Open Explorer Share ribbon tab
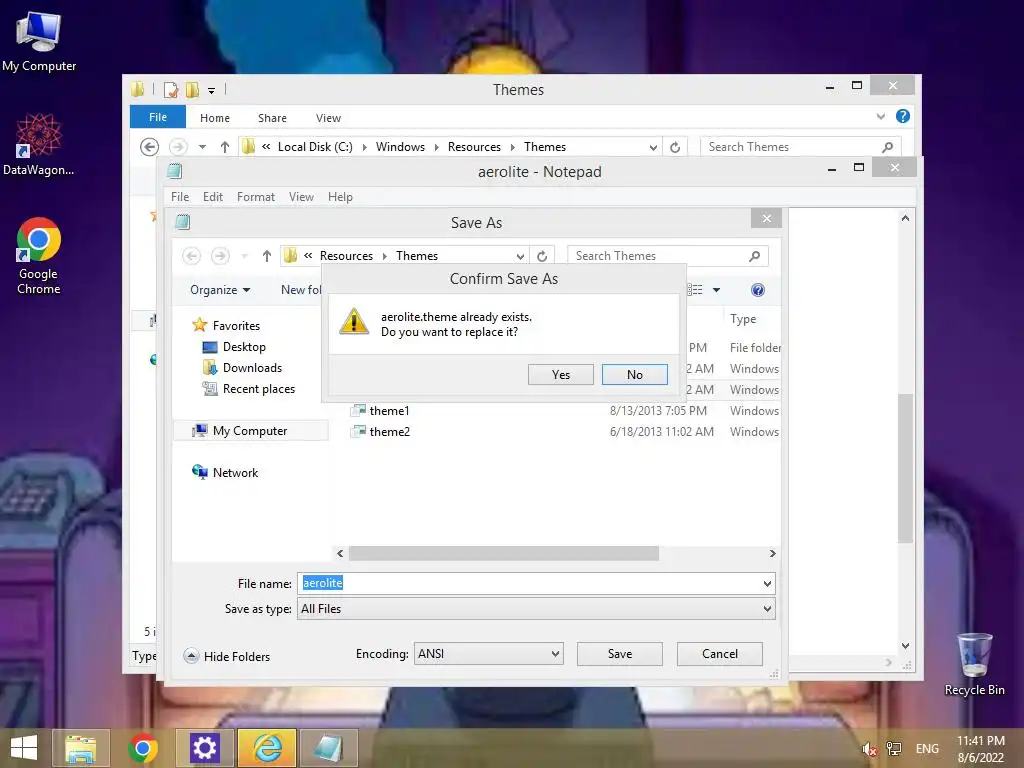This screenshot has height=768, width=1024. [x=272, y=118]
